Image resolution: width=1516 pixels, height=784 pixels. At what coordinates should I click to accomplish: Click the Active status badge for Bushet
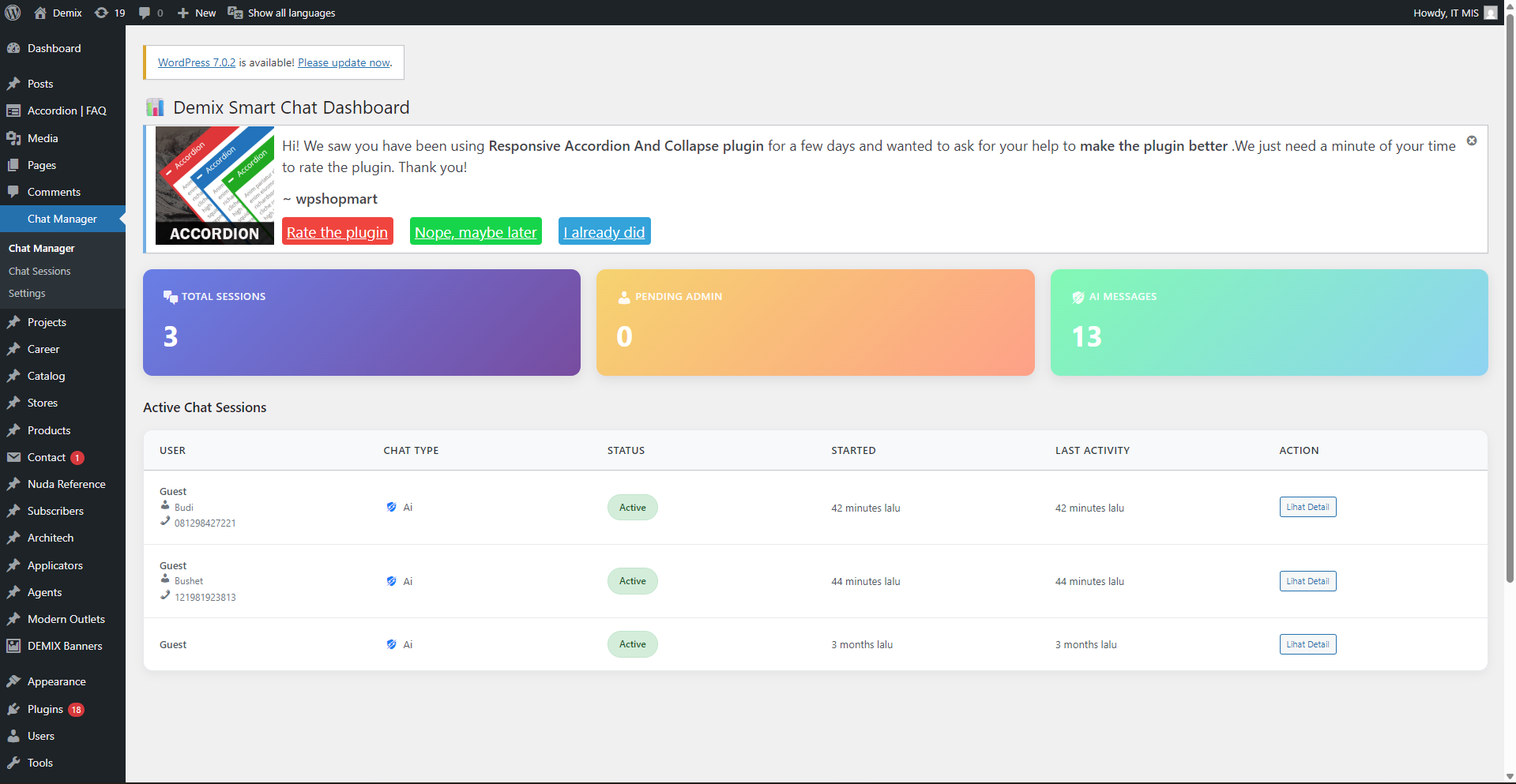632,581
